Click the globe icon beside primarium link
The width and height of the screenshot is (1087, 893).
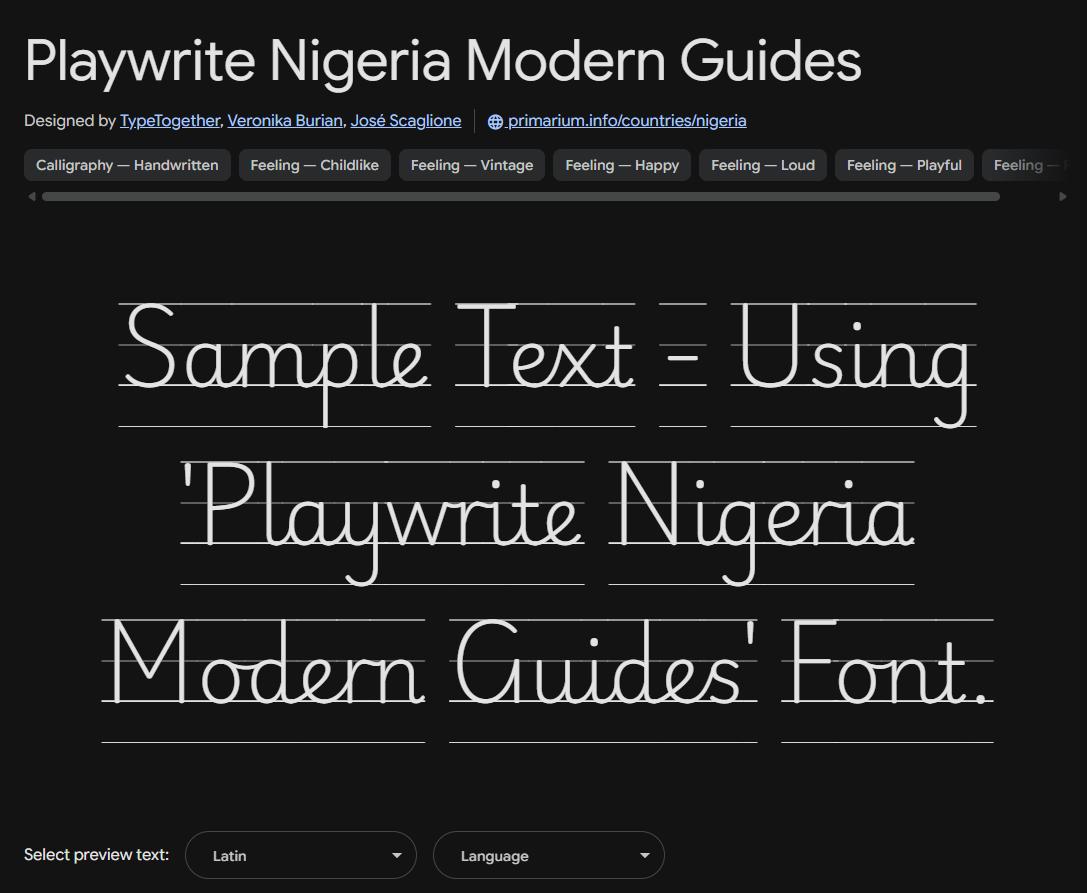tap(495, 121)
